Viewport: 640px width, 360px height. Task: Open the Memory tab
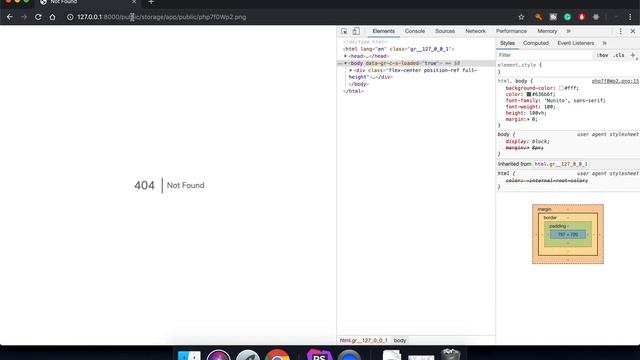pos(547,31)
